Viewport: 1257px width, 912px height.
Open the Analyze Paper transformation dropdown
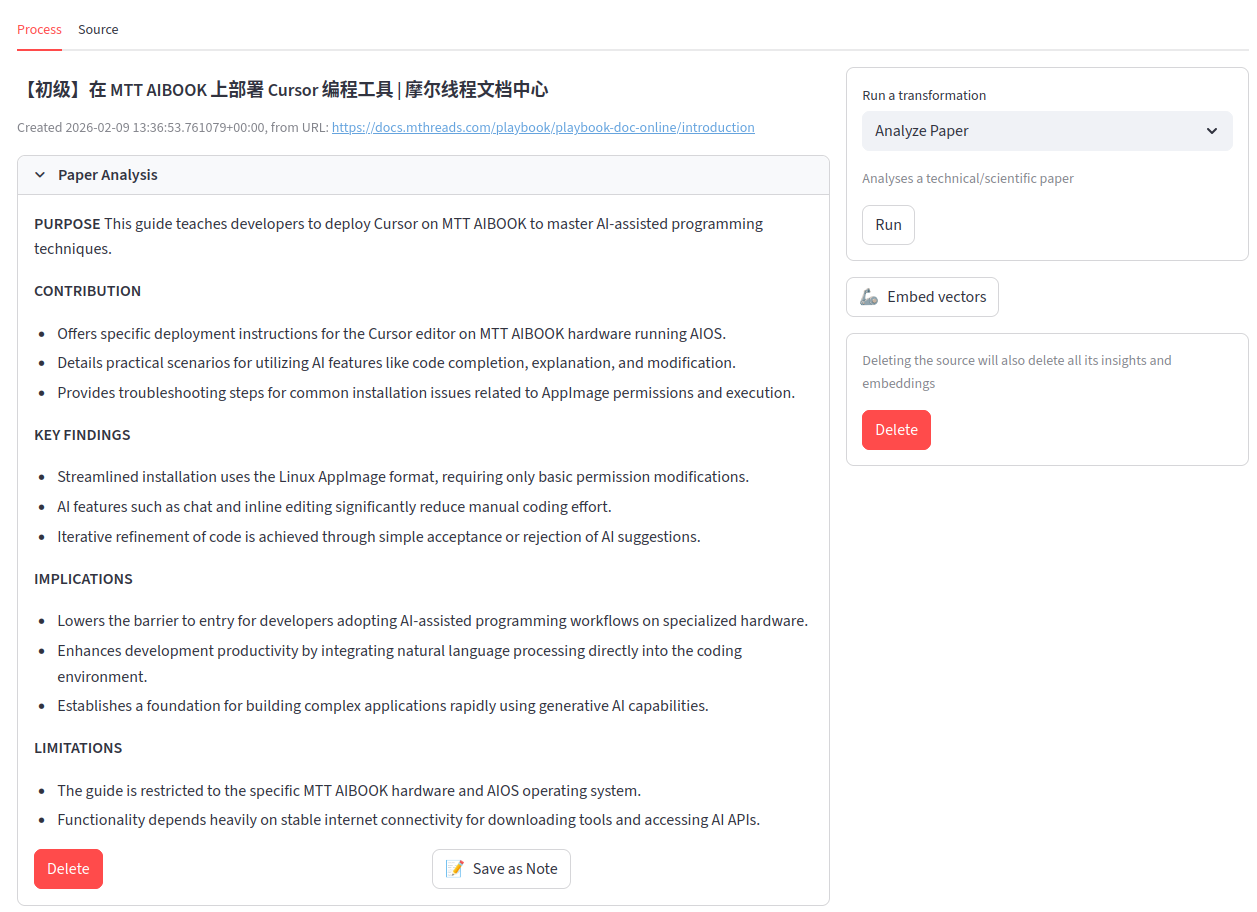tap(1047, 131)
